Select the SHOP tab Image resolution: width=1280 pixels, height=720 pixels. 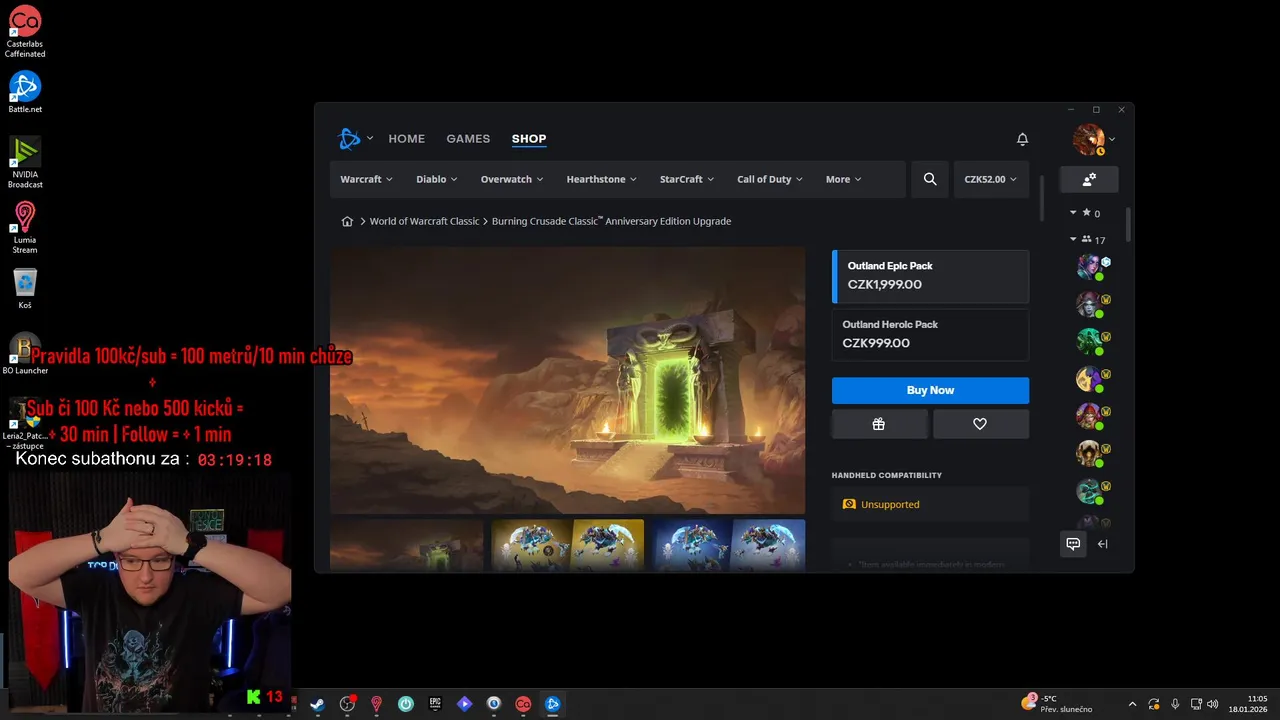pos(529,139)
